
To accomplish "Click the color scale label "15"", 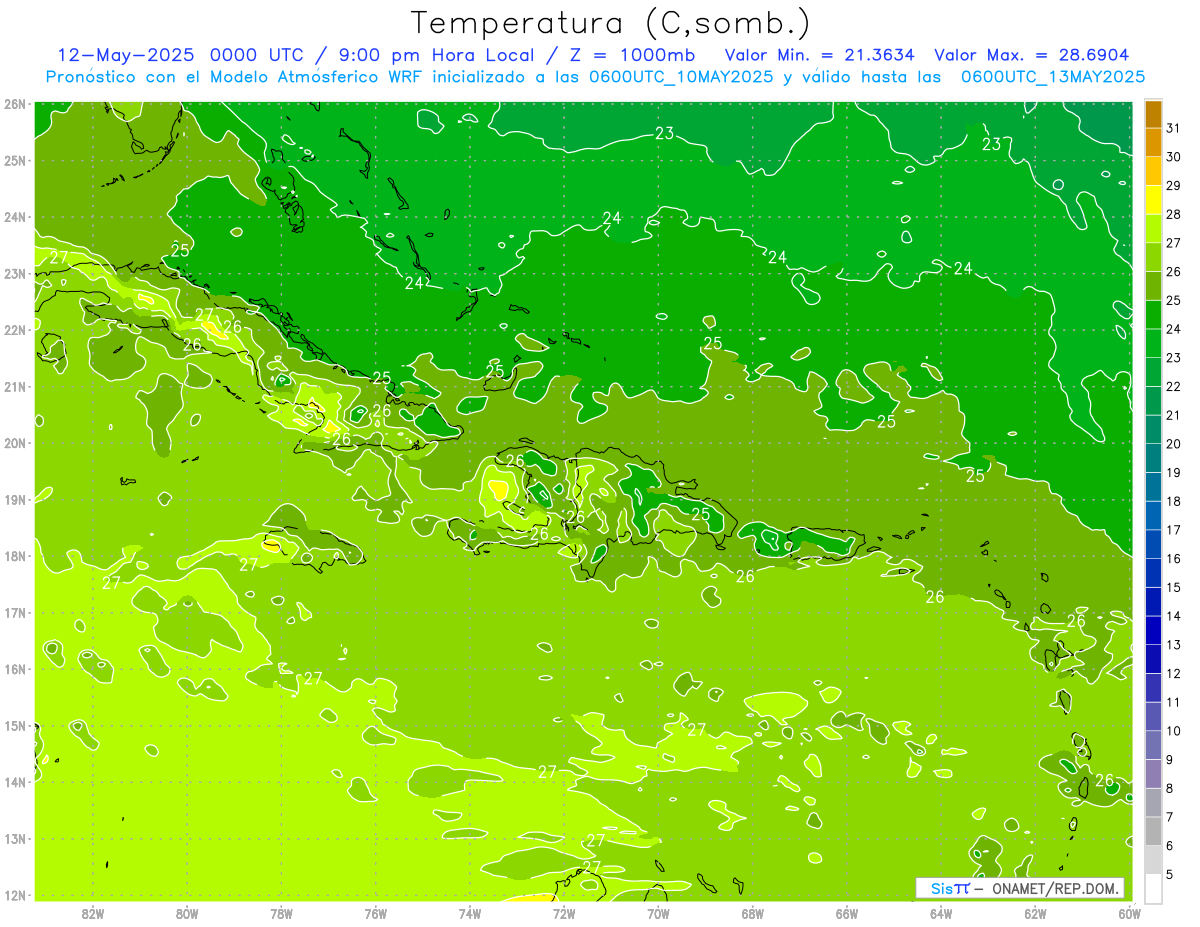I will [x=1174, y=587].
